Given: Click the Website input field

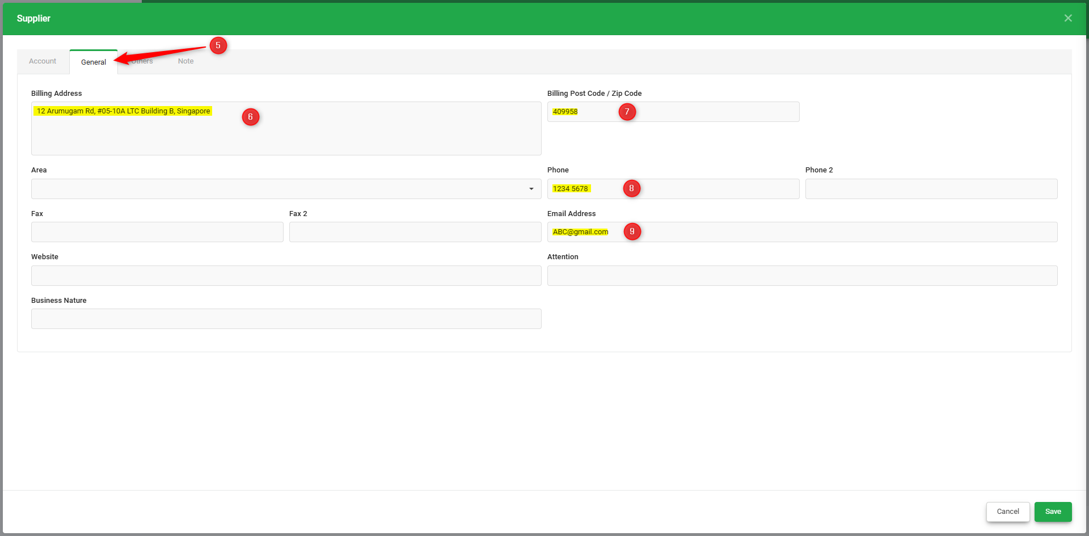Looking at the screenshot, I should [x=286, y=276].
